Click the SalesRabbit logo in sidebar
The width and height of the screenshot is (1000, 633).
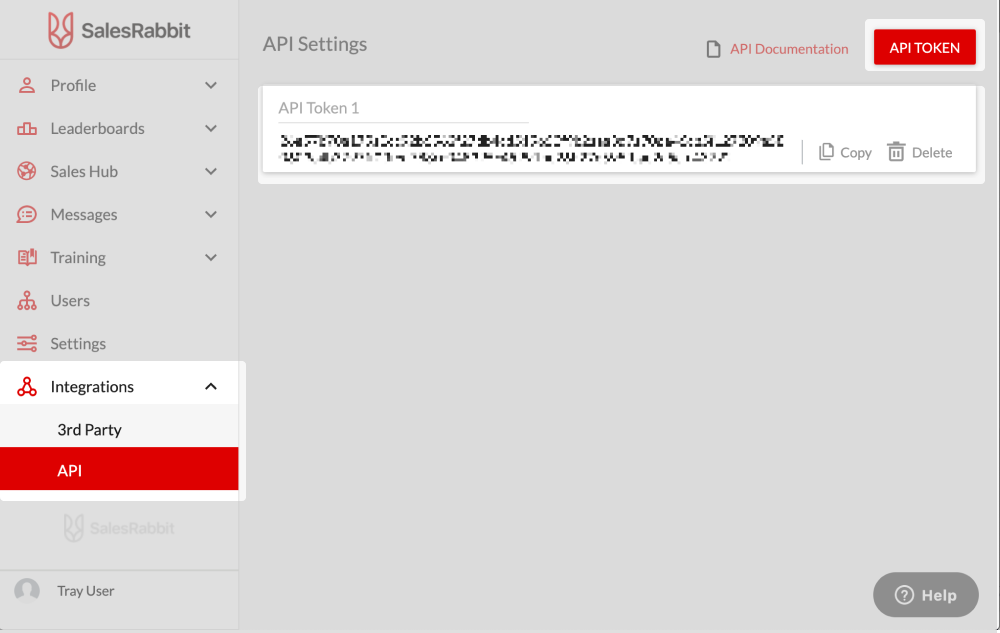pyautogui.click(x=119, y=30)
